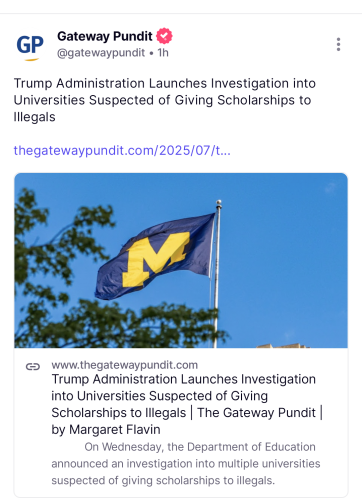Click "The Gateway Pundit" in card title
The height and width of the screenshot is (500, 362).
256,413
